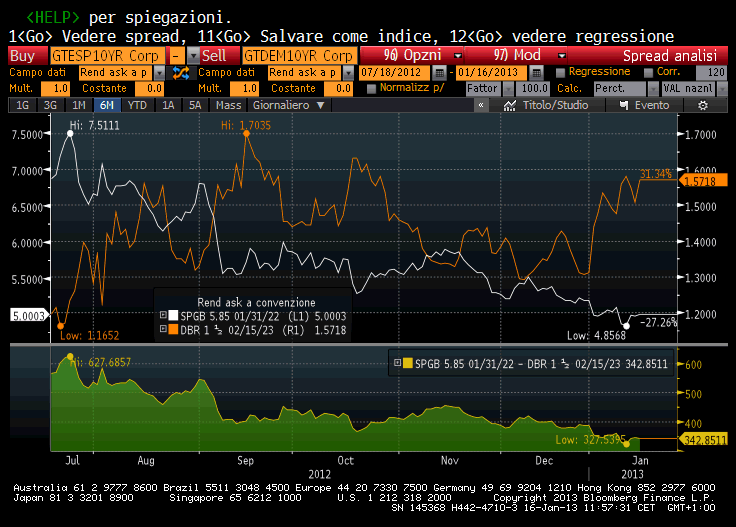Image resolution: width=736 pixels, height=527 pixels.
Task: Click the swap securities arrows icon
Action: pos(181,73)
